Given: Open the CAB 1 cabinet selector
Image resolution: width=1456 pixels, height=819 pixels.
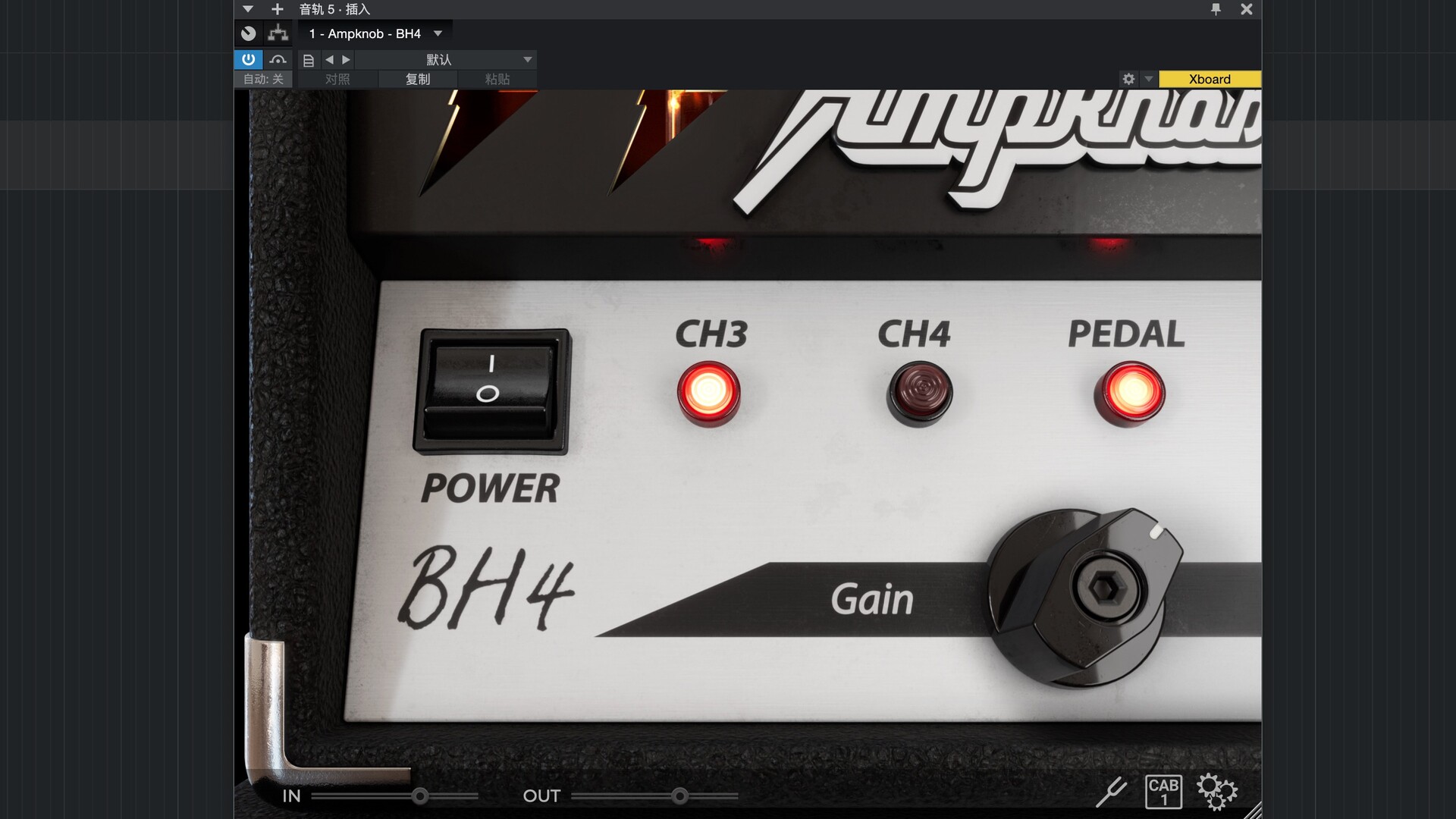Looking at the screenshot, I should (1163, 792).
